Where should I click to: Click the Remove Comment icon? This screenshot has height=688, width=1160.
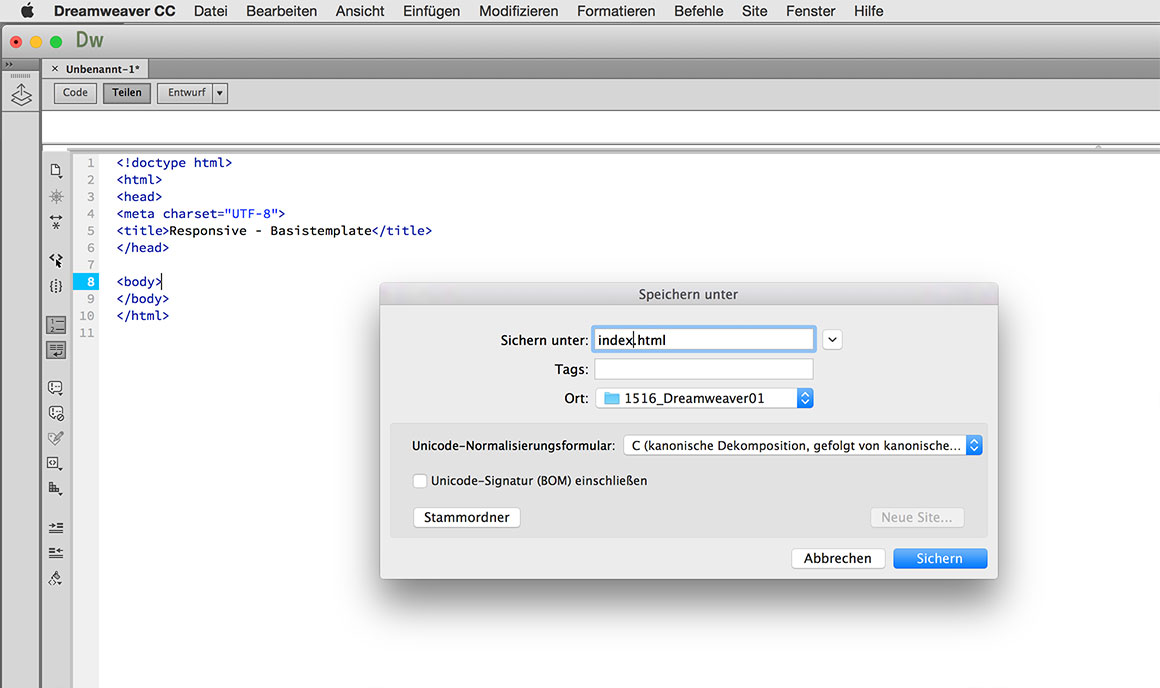[56, 413]
